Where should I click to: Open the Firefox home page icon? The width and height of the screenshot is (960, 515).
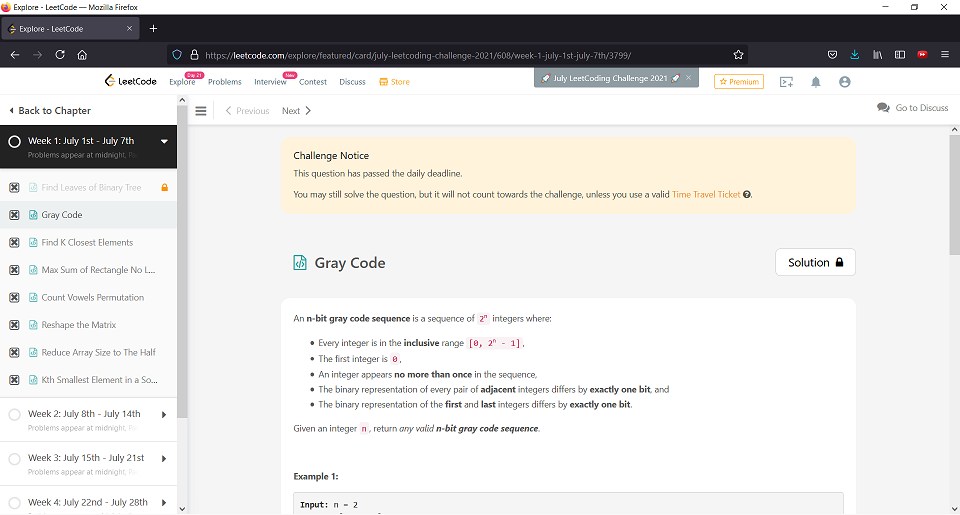[x=82, y=55]
